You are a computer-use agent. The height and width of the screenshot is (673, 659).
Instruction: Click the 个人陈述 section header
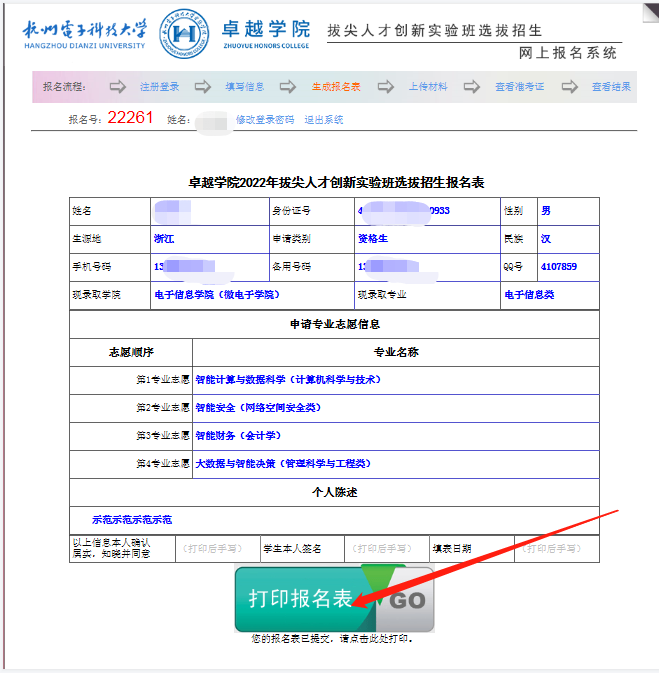click(334, 492)
